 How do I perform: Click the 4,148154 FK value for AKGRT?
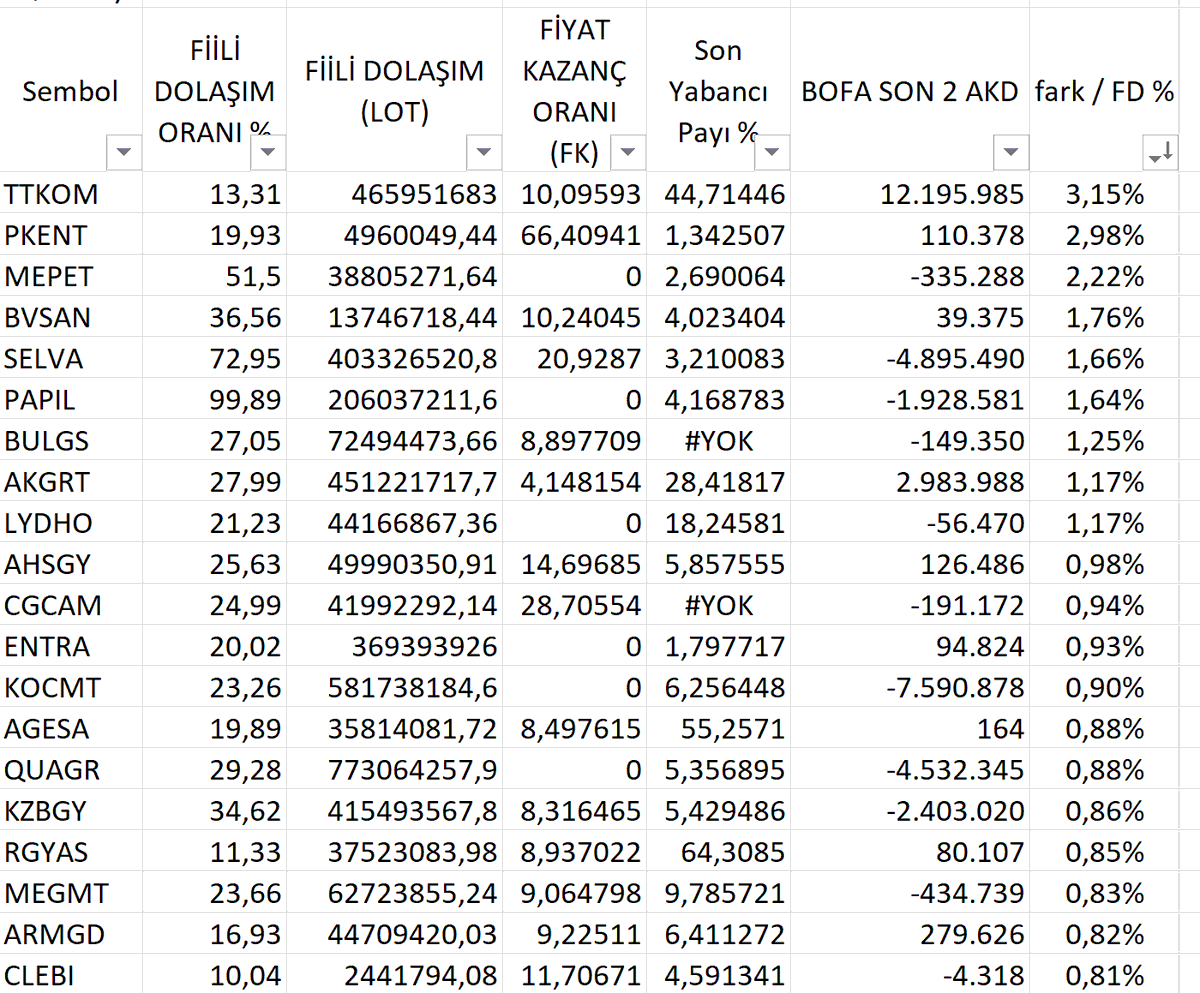[581, 482]
